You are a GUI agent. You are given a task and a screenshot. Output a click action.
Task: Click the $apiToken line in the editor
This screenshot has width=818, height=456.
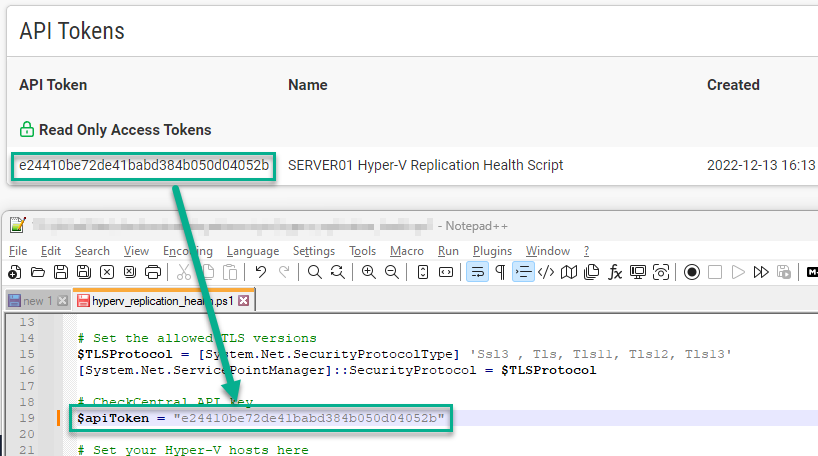coord(260,416)
